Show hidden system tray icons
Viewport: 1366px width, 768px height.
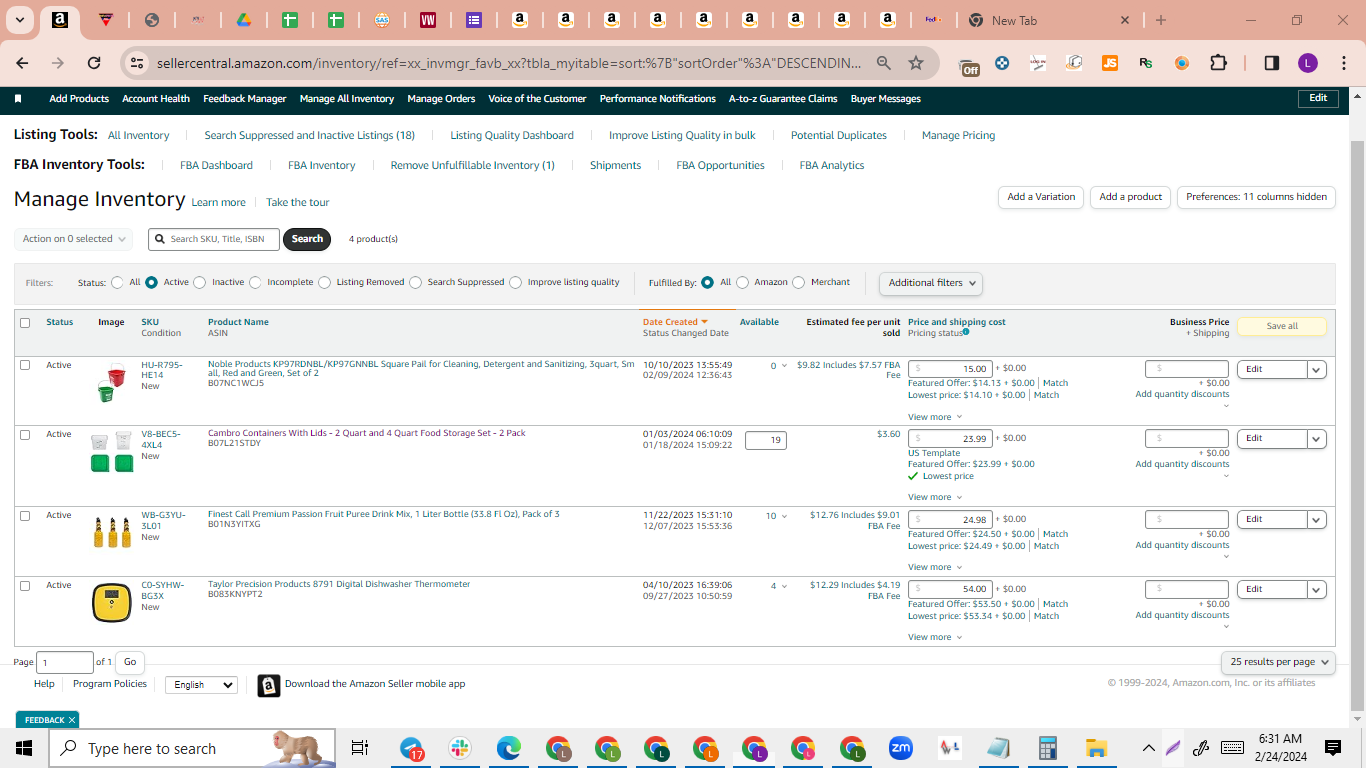pyautogui.click(x=1149, y=748)
